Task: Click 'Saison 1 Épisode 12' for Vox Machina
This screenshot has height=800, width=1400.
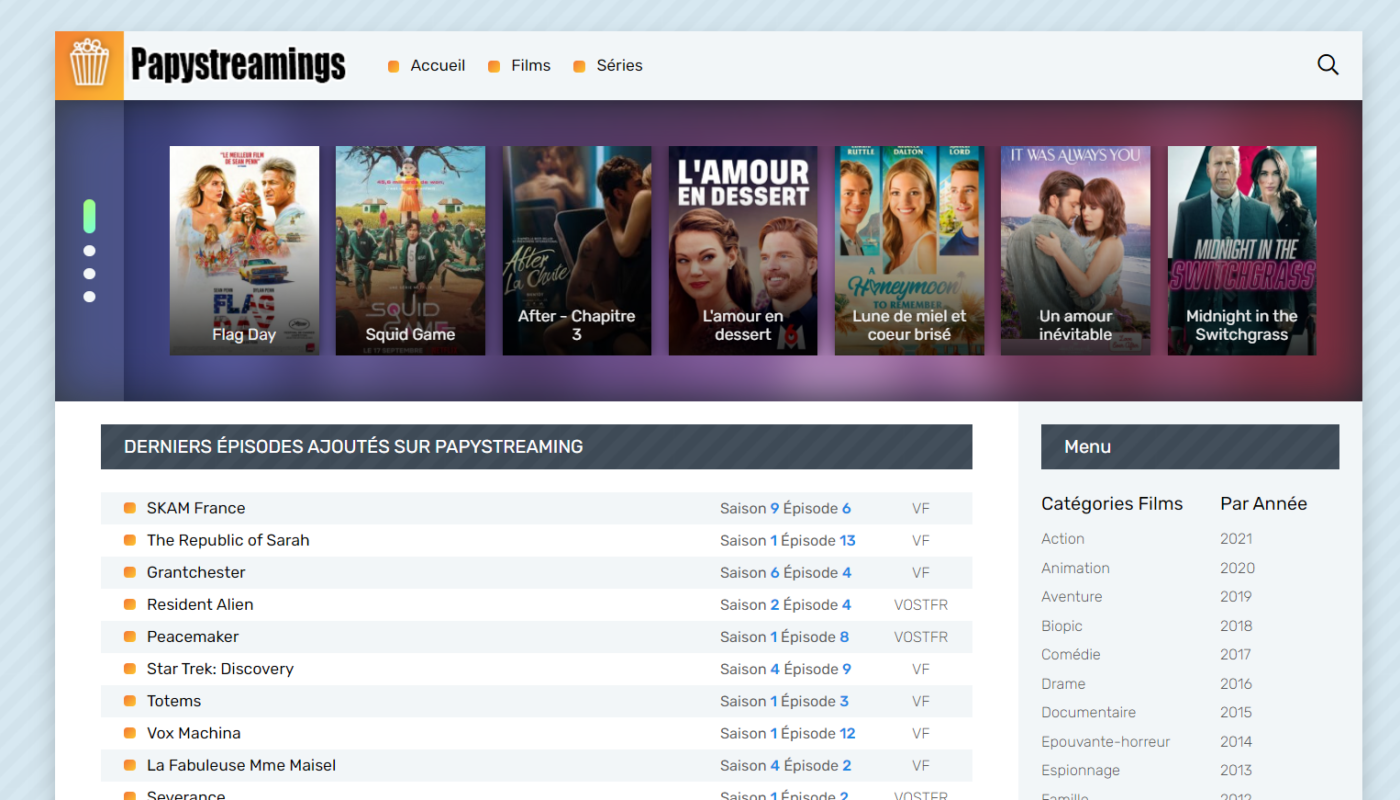Action: click(x=788, y=733)
